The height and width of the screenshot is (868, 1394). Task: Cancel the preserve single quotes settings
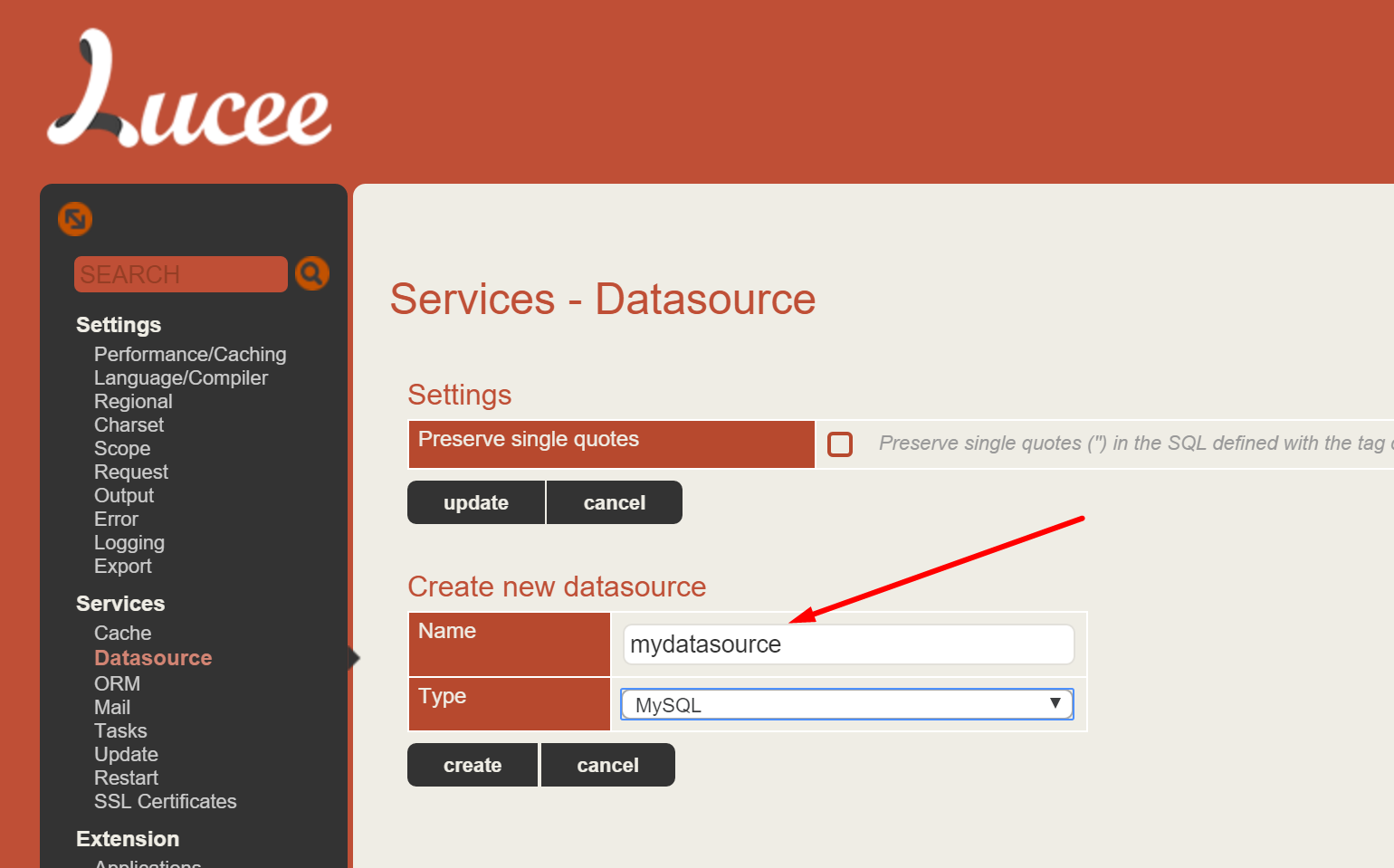(x=614, y=503)
